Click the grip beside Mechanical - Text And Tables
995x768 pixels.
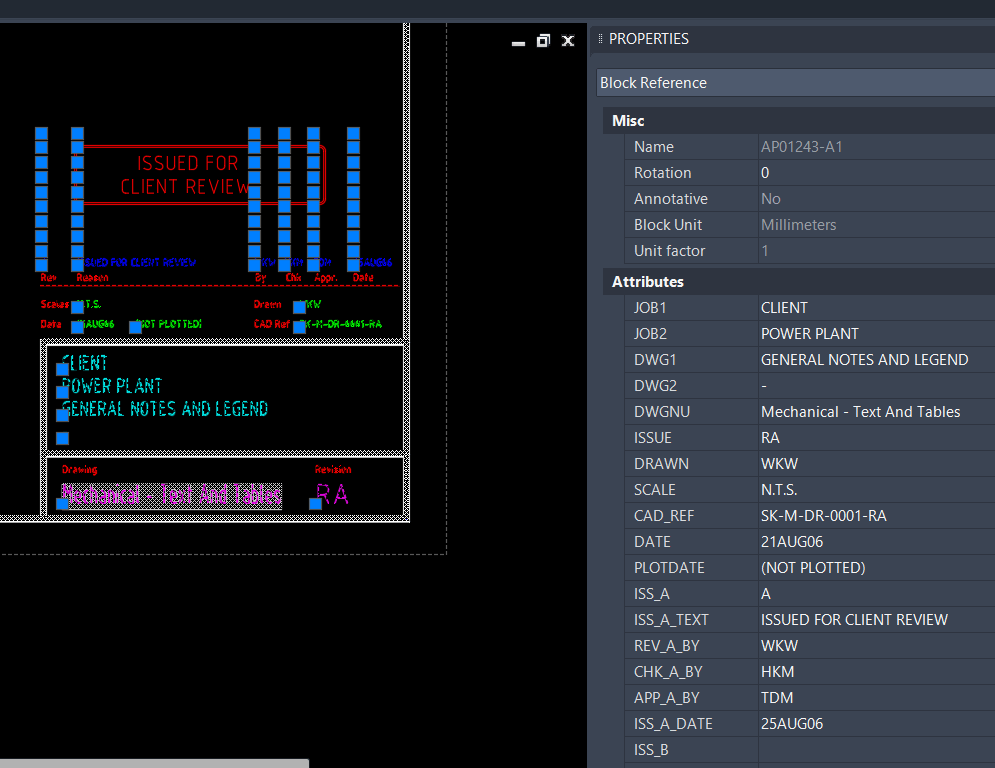62,504
